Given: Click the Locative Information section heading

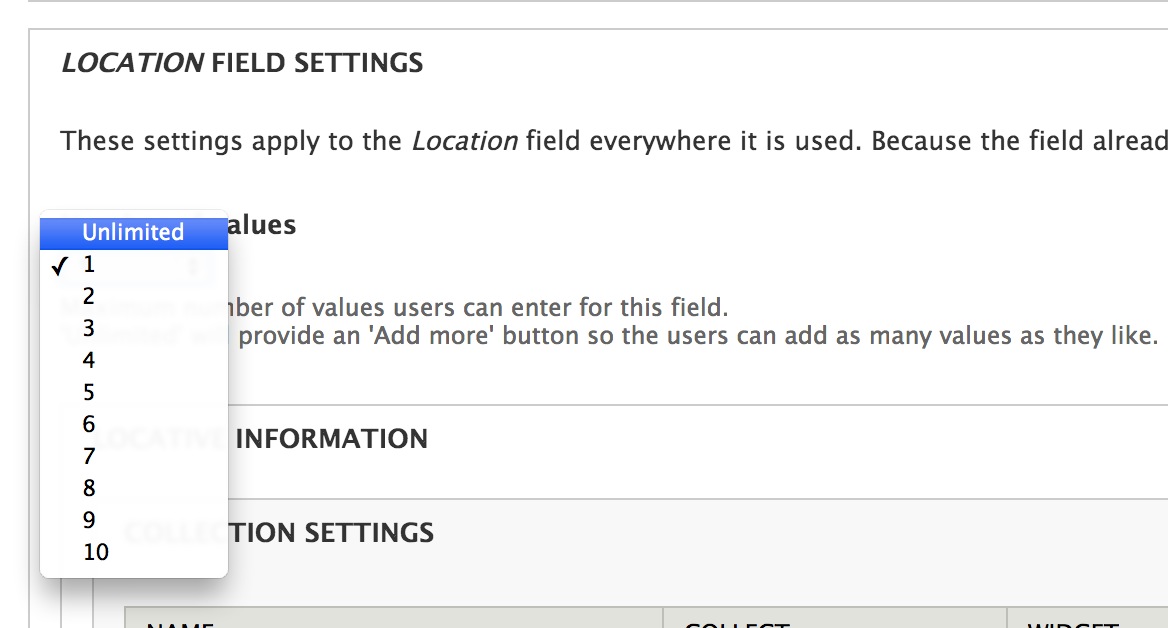Looking at the screenshot, I should tap(331, 439).
